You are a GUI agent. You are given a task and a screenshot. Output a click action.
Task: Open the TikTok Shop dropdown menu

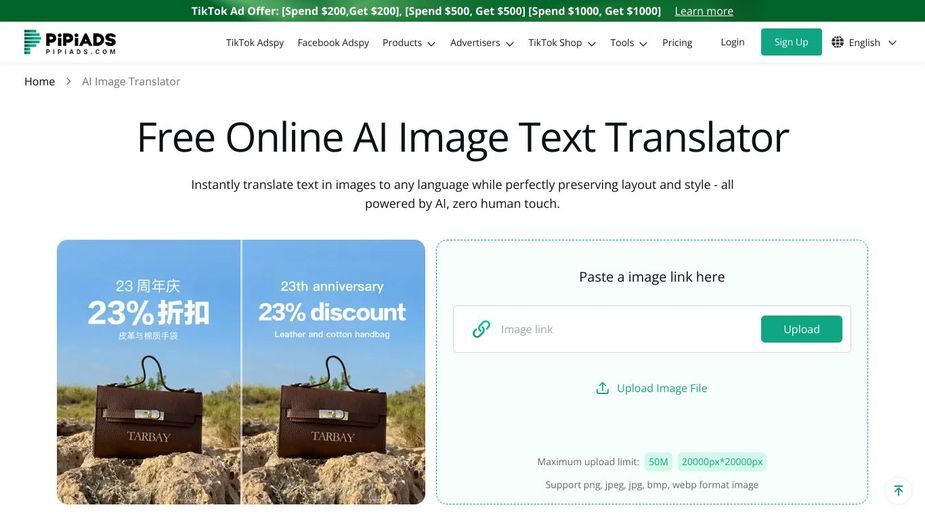[562, 42]
